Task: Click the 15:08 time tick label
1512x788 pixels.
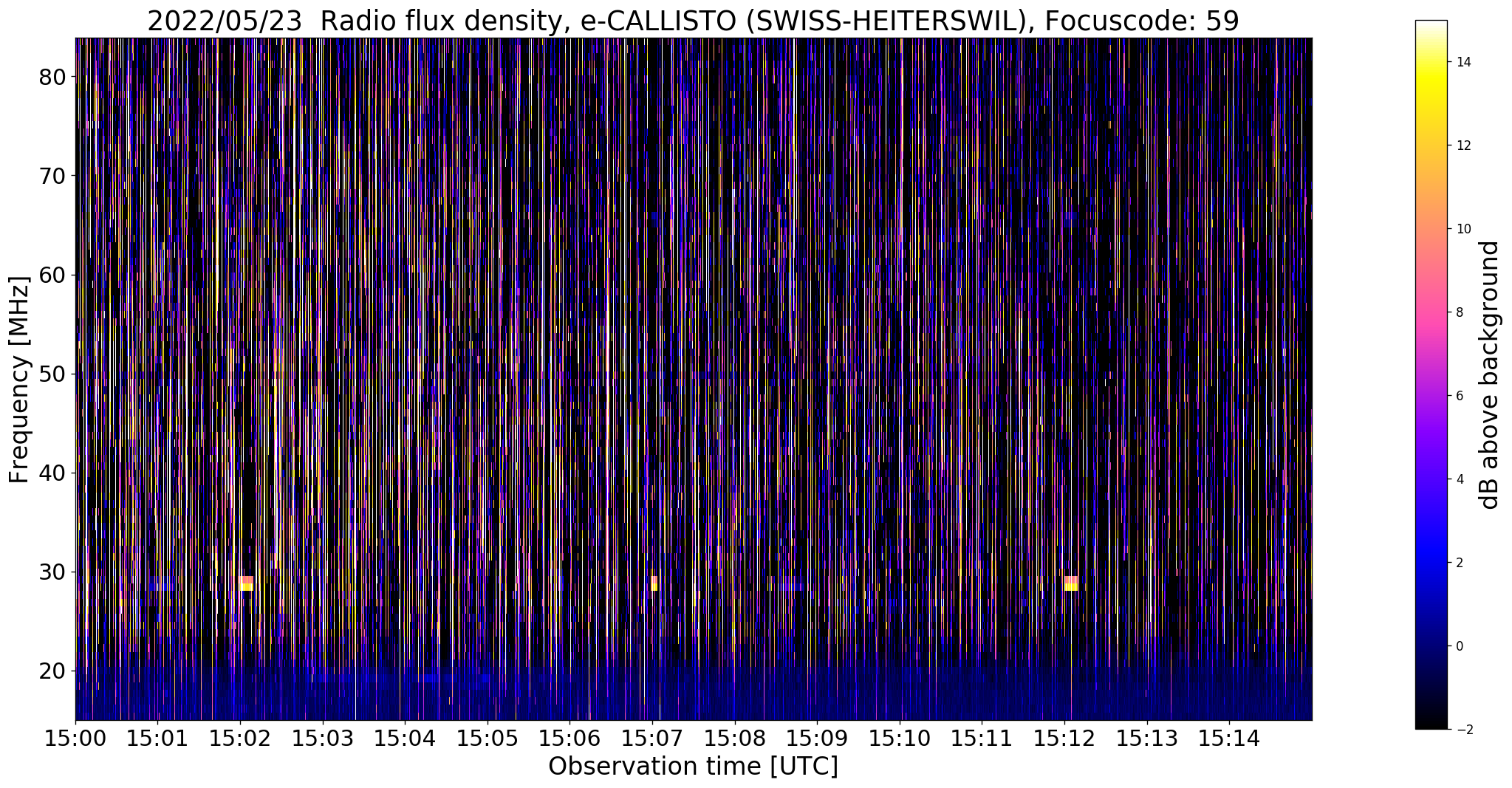Action: [x=735, y=738]
